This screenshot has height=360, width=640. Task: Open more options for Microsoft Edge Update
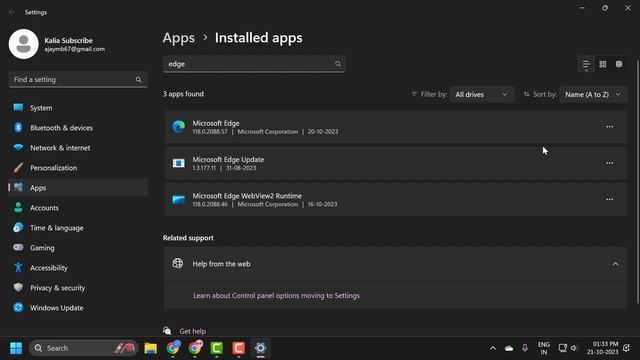tap(609, 163)
